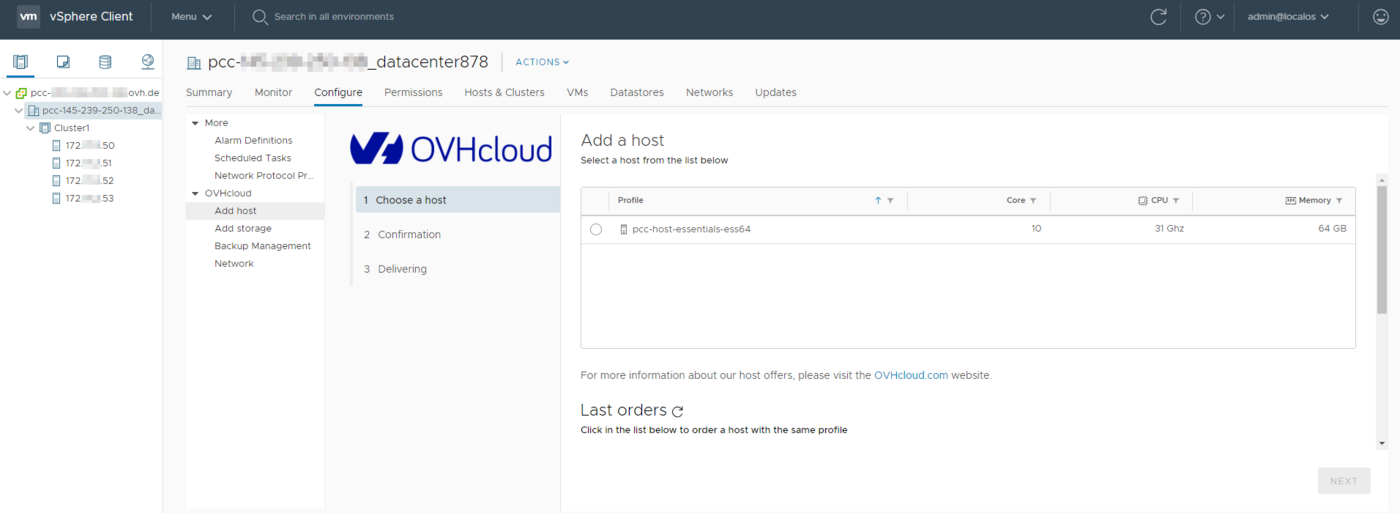This screenshot has height=513, width=1400.
Task: Refresh the Last orders list
Action: tap(678, 411)
